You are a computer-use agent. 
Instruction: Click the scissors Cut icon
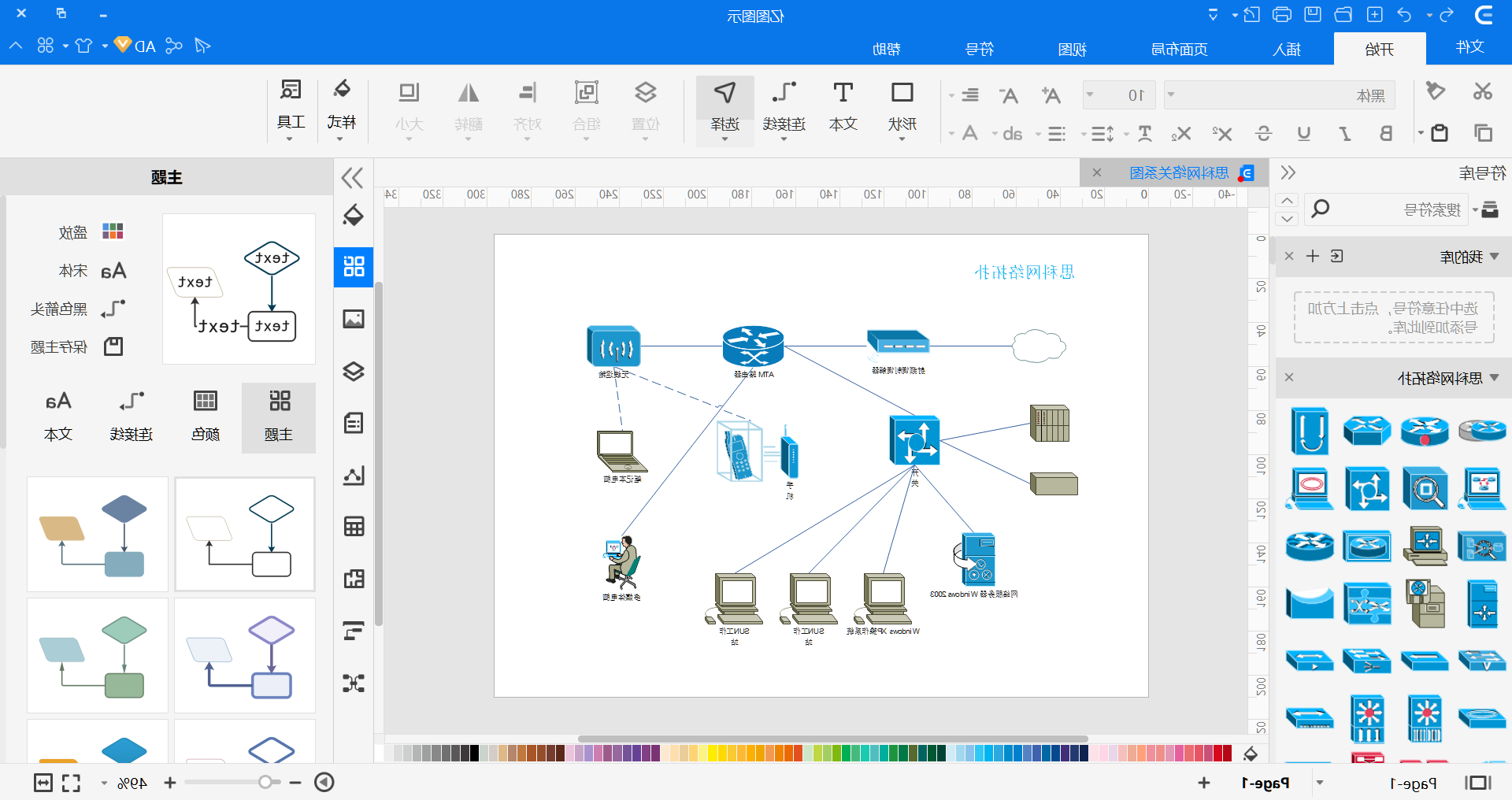1483,91
